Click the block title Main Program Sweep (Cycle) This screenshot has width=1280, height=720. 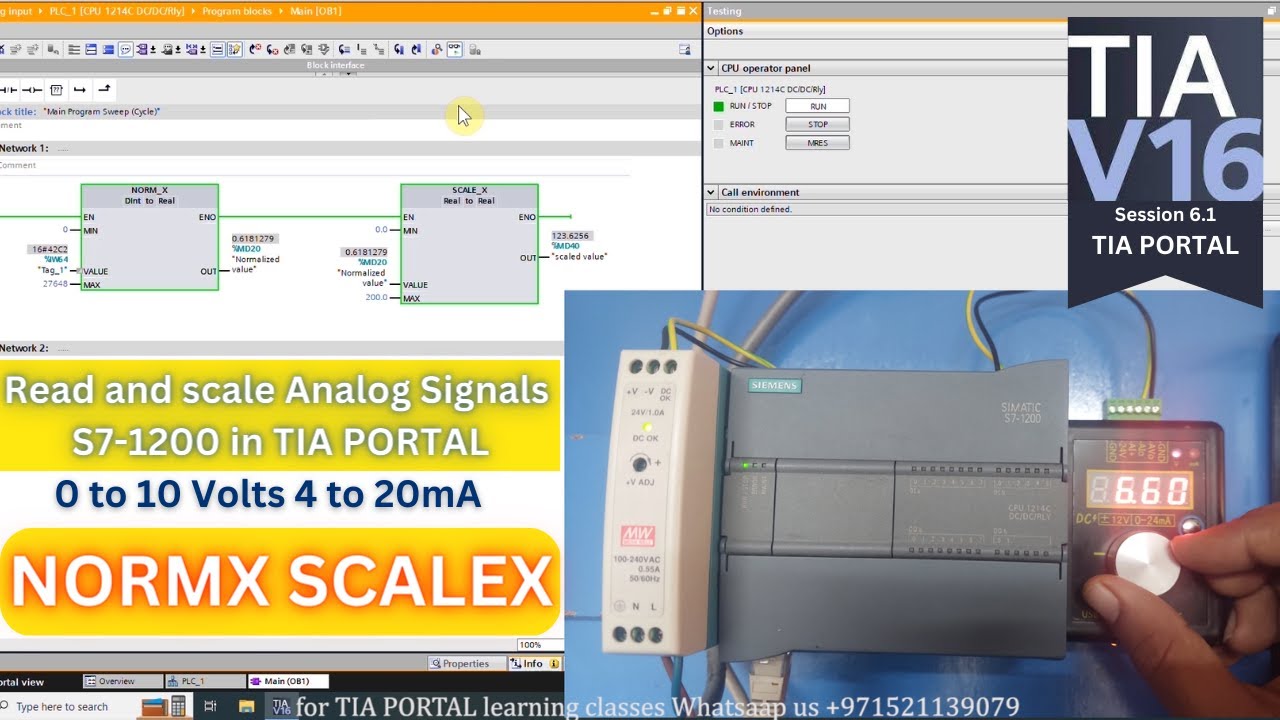(102, 112)
